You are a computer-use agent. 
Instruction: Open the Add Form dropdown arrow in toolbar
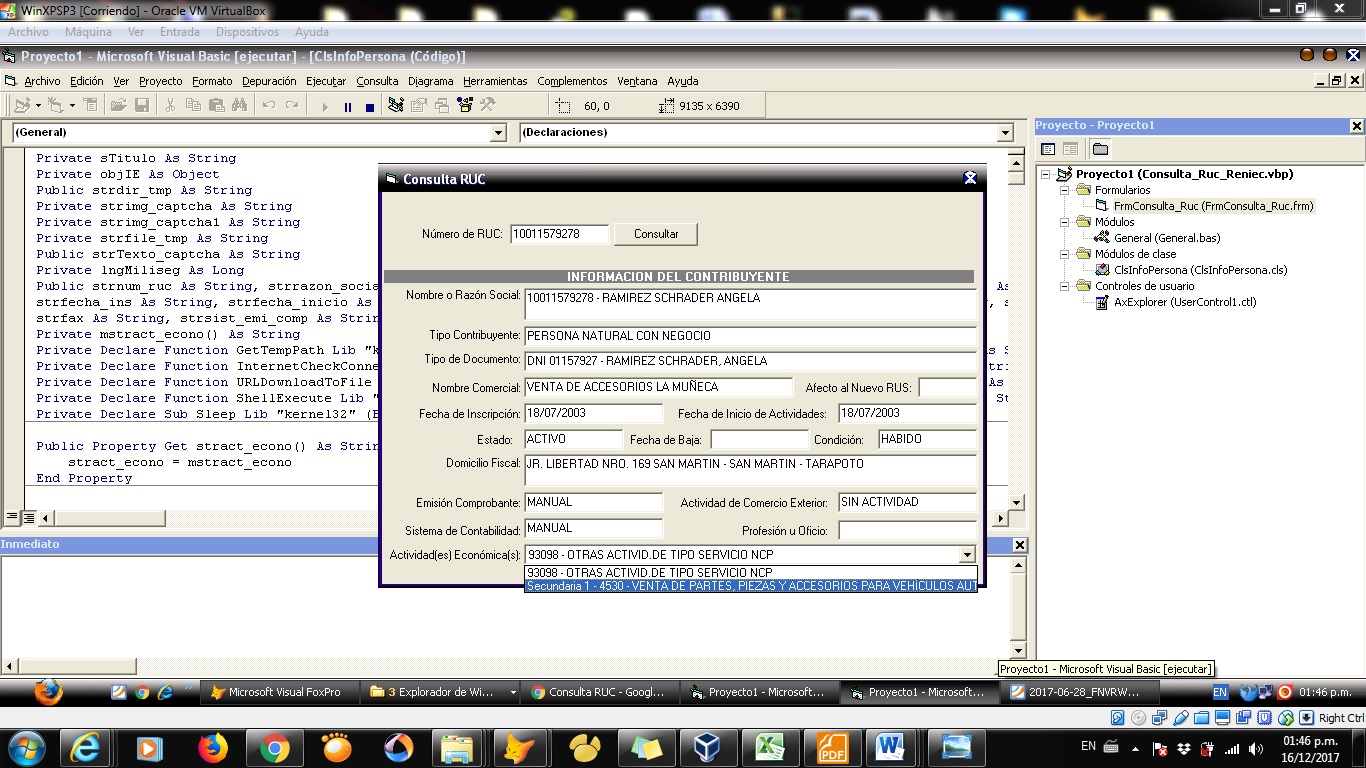pos(70,105)
